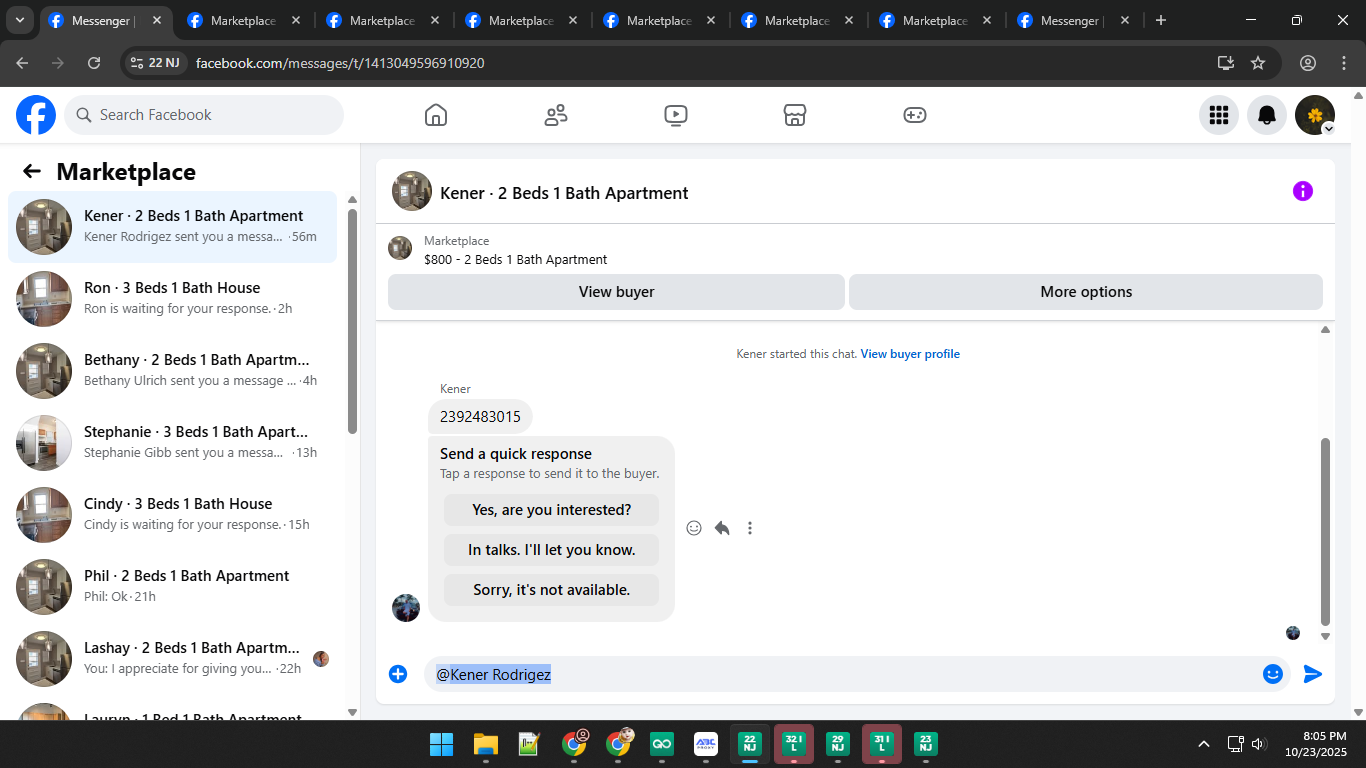Open the Marketplace storefront icon

coord(795,115)
